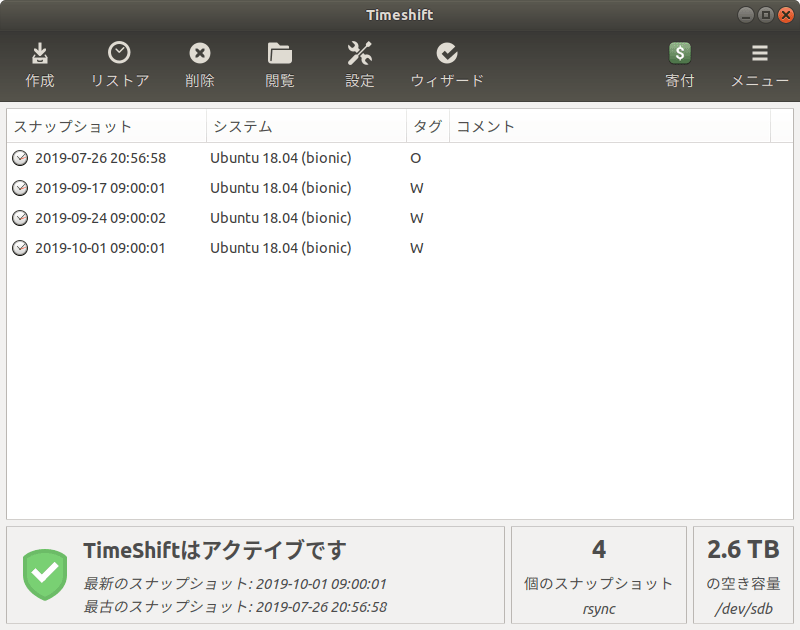The height and width of the screenshot is (630, 800).
Task: Click the 作成 (Create) snapshot icon
Action: 40,54
